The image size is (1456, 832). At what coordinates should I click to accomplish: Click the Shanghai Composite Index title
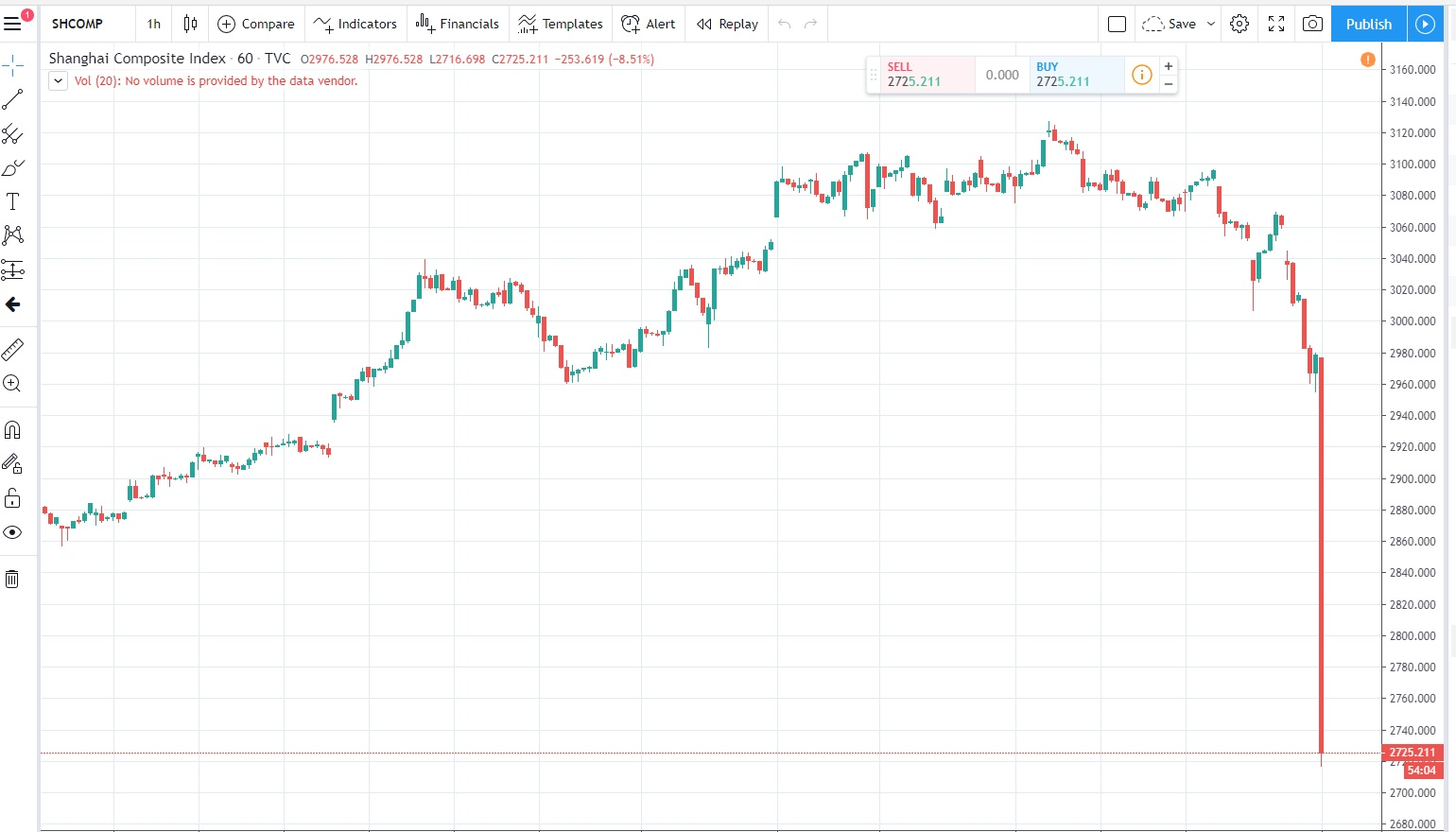137,59
